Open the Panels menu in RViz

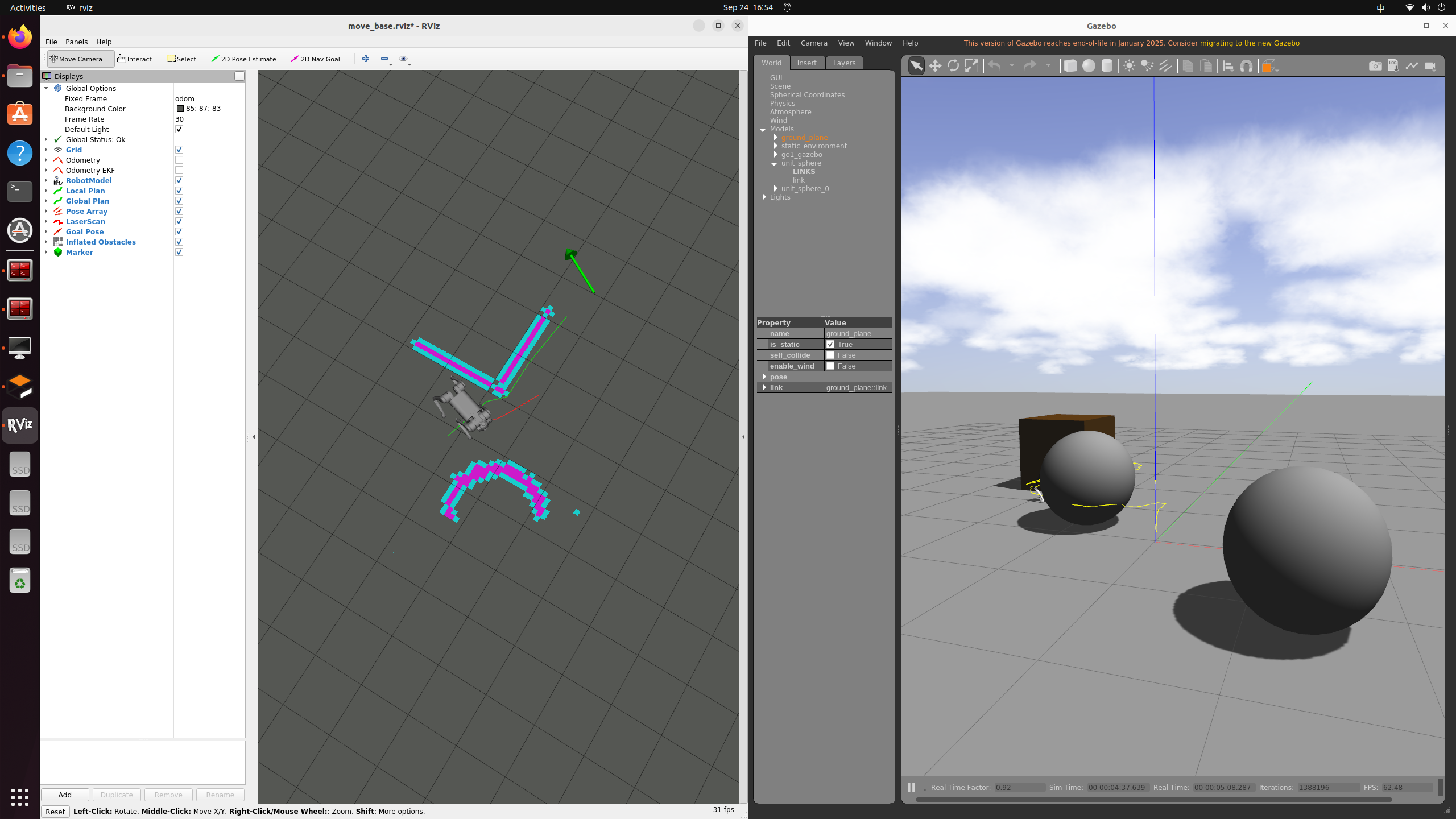point(76,42)
